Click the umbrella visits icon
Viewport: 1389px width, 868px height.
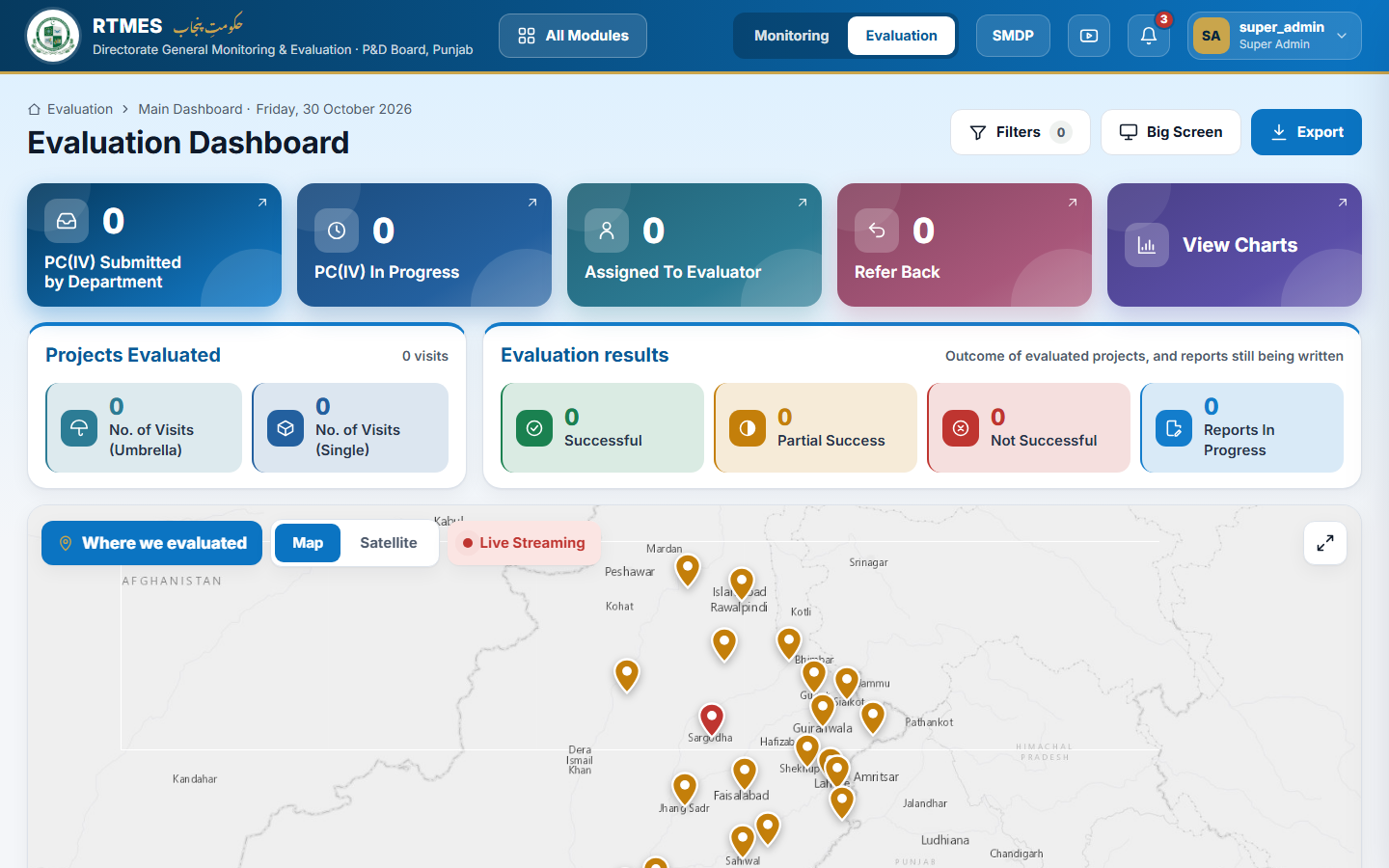(x=79, y=428)
